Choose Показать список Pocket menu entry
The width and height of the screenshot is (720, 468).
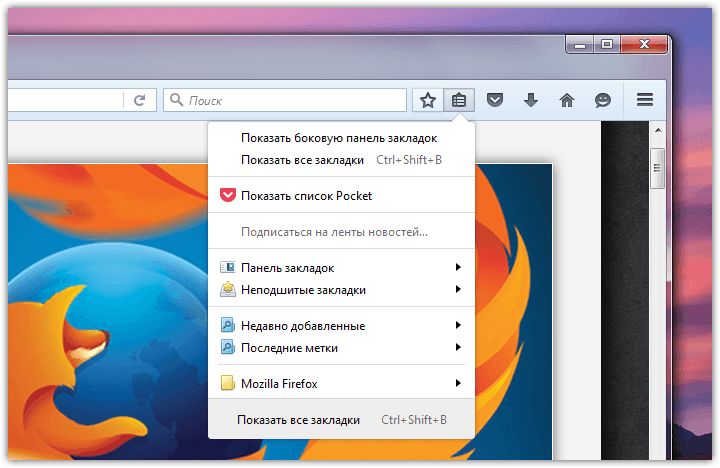coord(306,196)
